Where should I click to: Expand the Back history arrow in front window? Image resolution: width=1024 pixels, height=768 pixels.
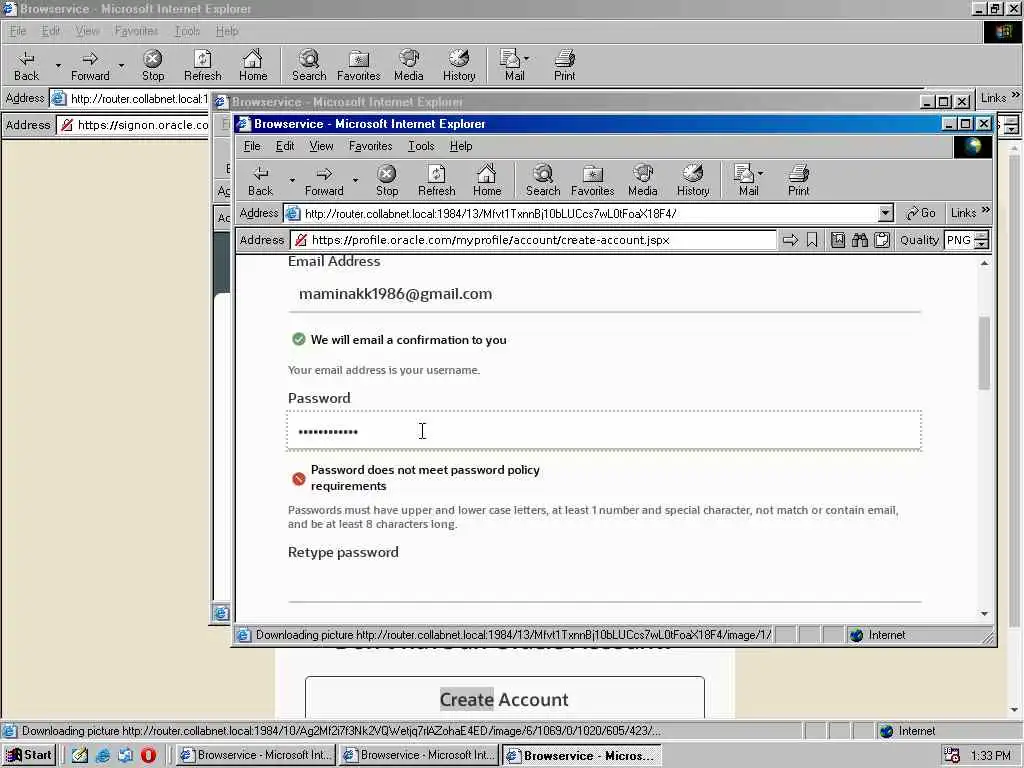pos(292,180)
